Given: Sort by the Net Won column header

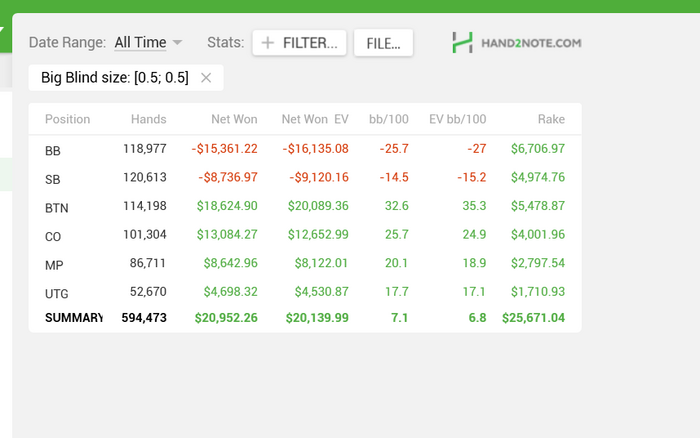Looking at the screenshot, I should pos(234,119).
